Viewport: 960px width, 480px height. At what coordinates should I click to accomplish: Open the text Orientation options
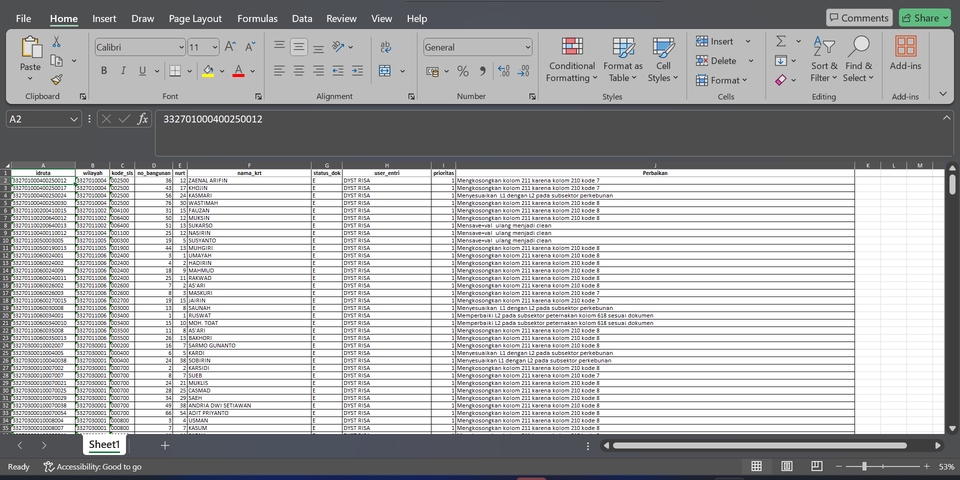[339, 47]
